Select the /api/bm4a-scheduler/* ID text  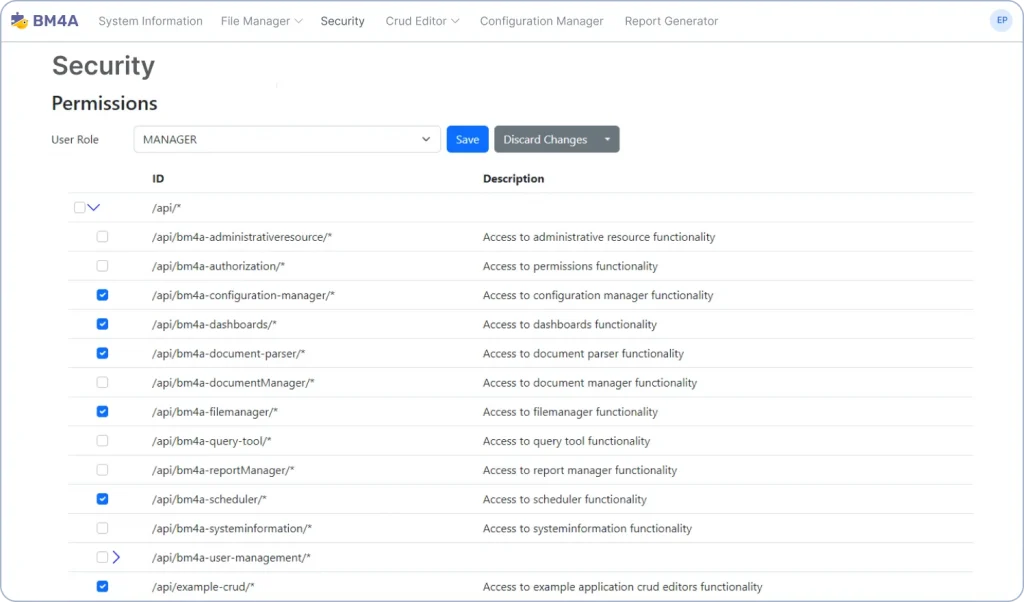point(210,499)
